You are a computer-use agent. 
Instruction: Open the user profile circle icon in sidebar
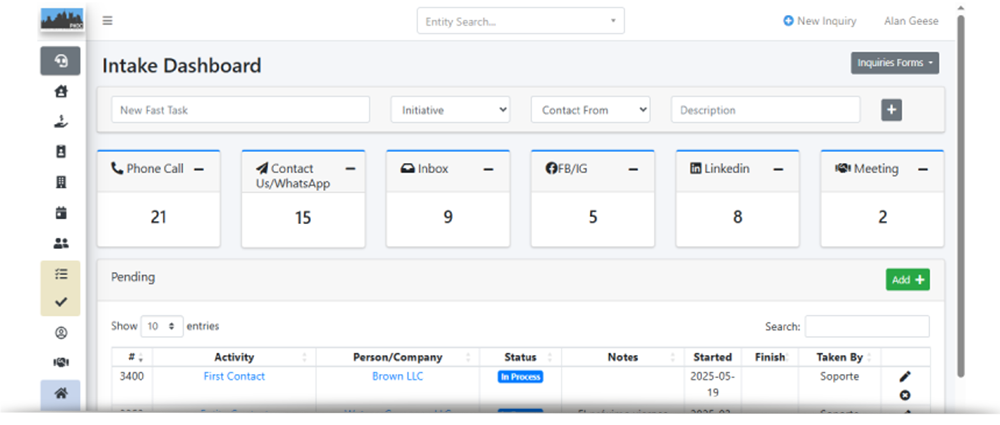pyautogui.click(x=60, y=333)
